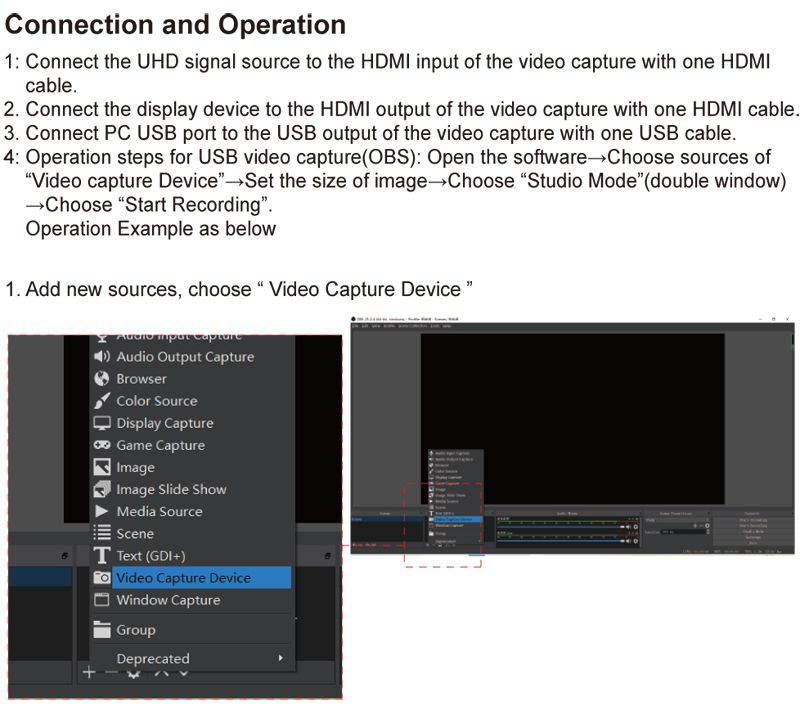Viewport: 800px width, 714px height.
Task: Select Window Capture in enlarged menu
Action: tap(168, 600)
